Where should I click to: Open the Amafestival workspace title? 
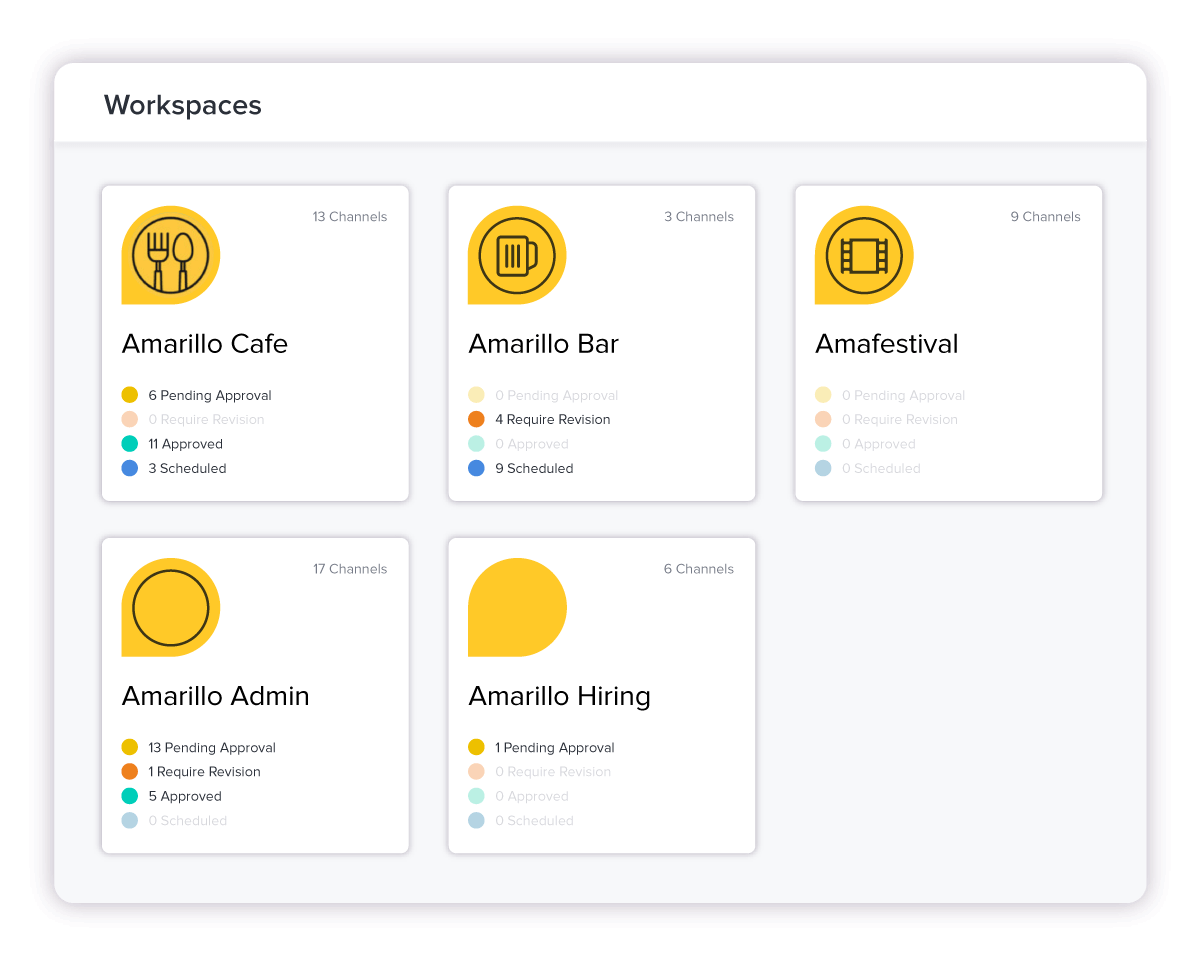point(886,344)
